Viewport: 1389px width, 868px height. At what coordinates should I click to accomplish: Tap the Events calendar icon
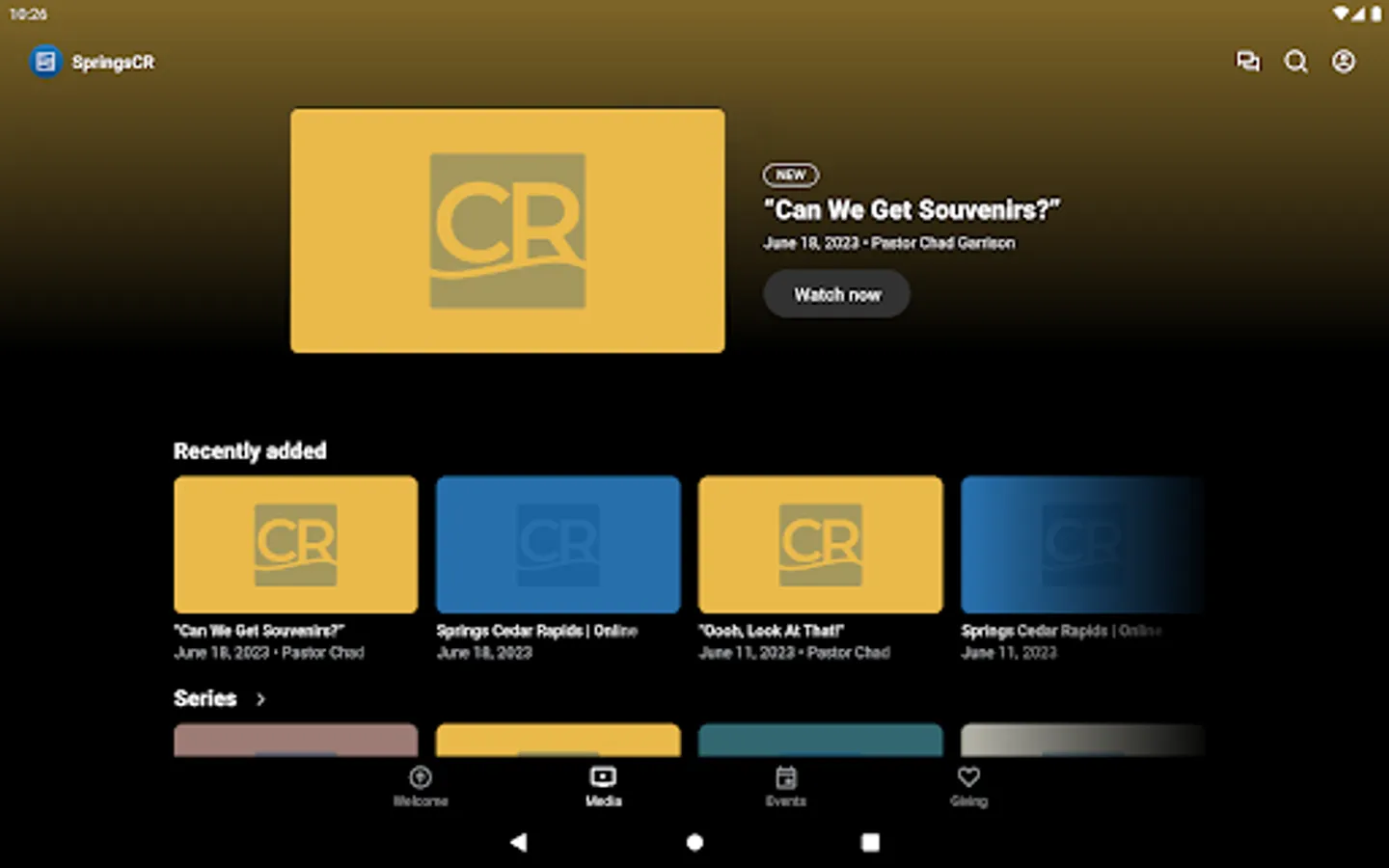[x=786, y=776]
